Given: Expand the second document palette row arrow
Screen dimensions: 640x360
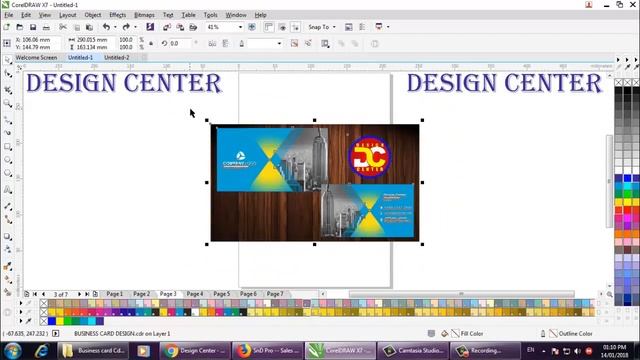Looking at the screenshot, I should 21,312.
